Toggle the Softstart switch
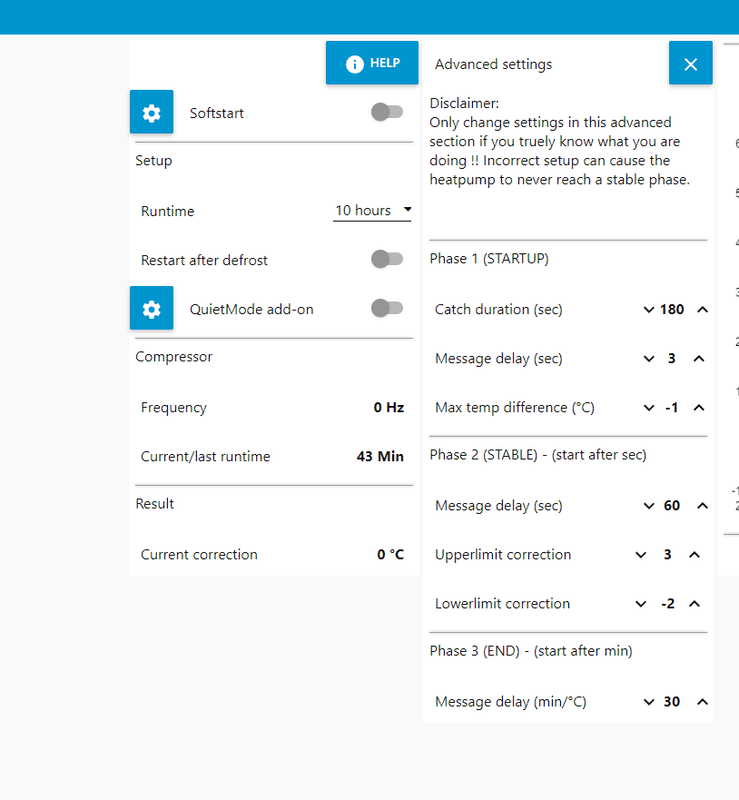Screen dimensions: 739x800 coord(387,112)
